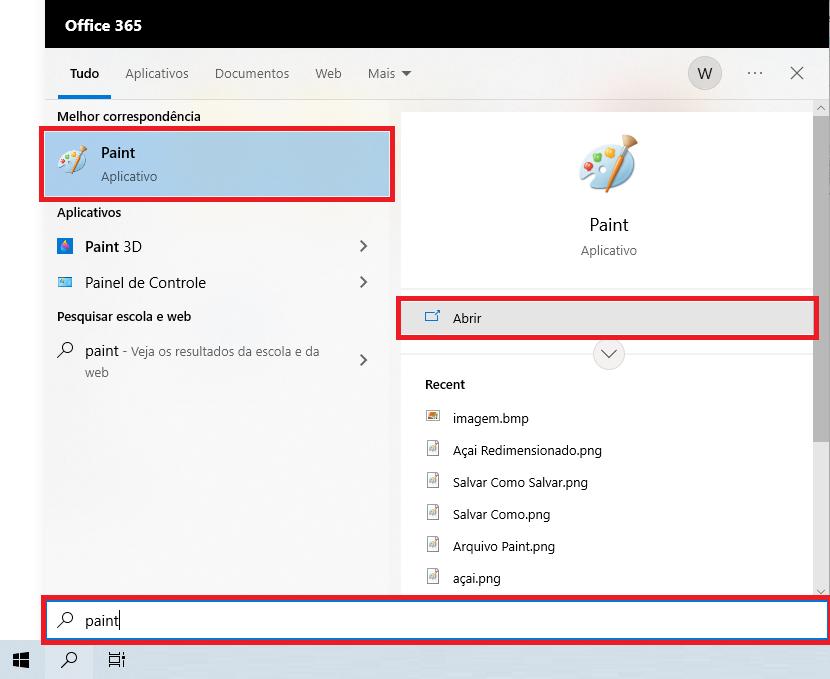Open the W user account avatar
Viewport: 830px width, 679px height.
705,73
